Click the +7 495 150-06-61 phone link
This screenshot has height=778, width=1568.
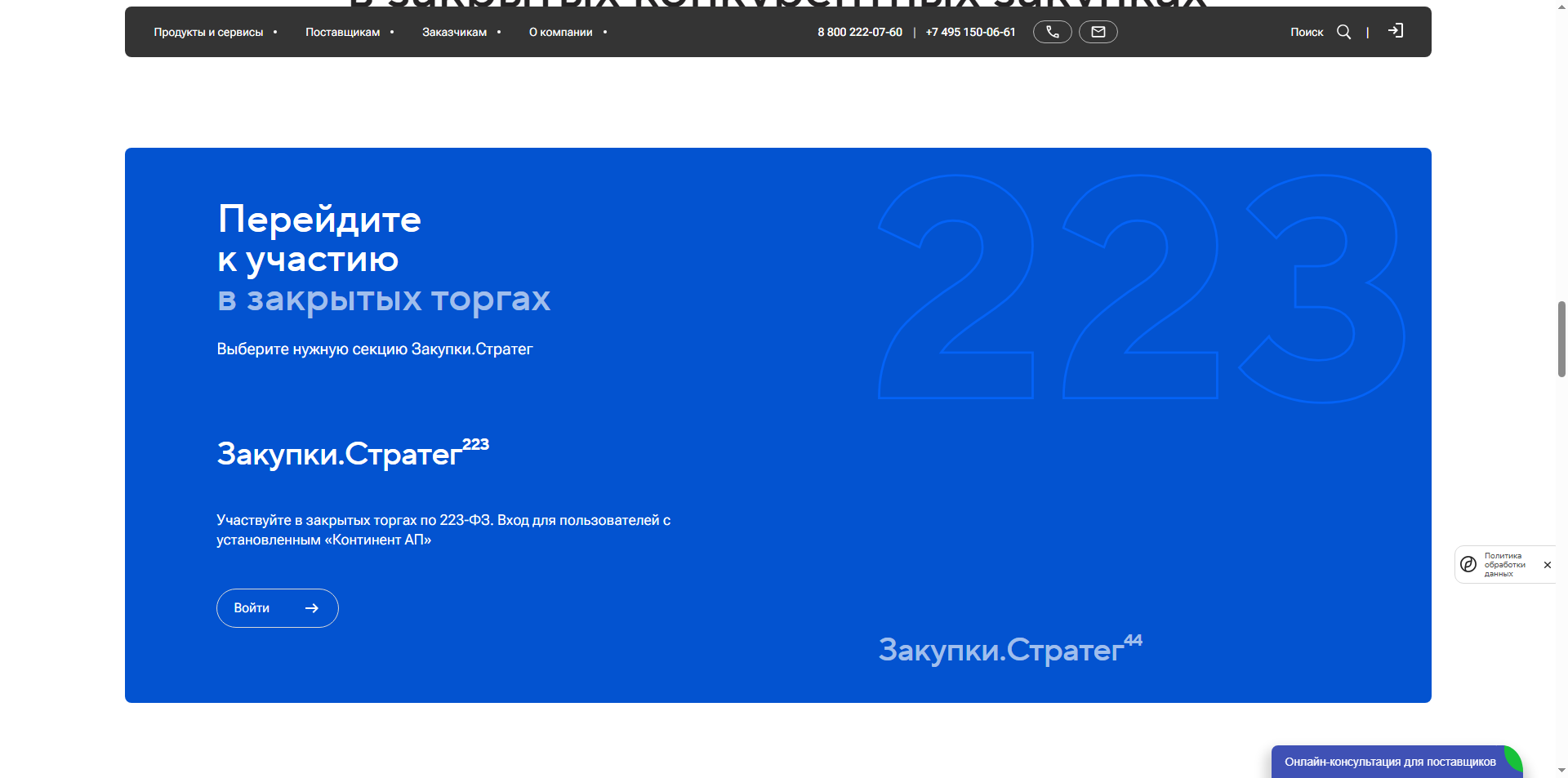pos(970,32)
